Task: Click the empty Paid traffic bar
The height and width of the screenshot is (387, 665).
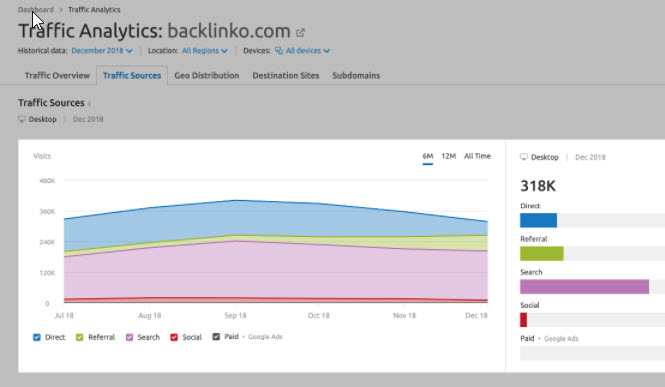Action: click(592, 353)
